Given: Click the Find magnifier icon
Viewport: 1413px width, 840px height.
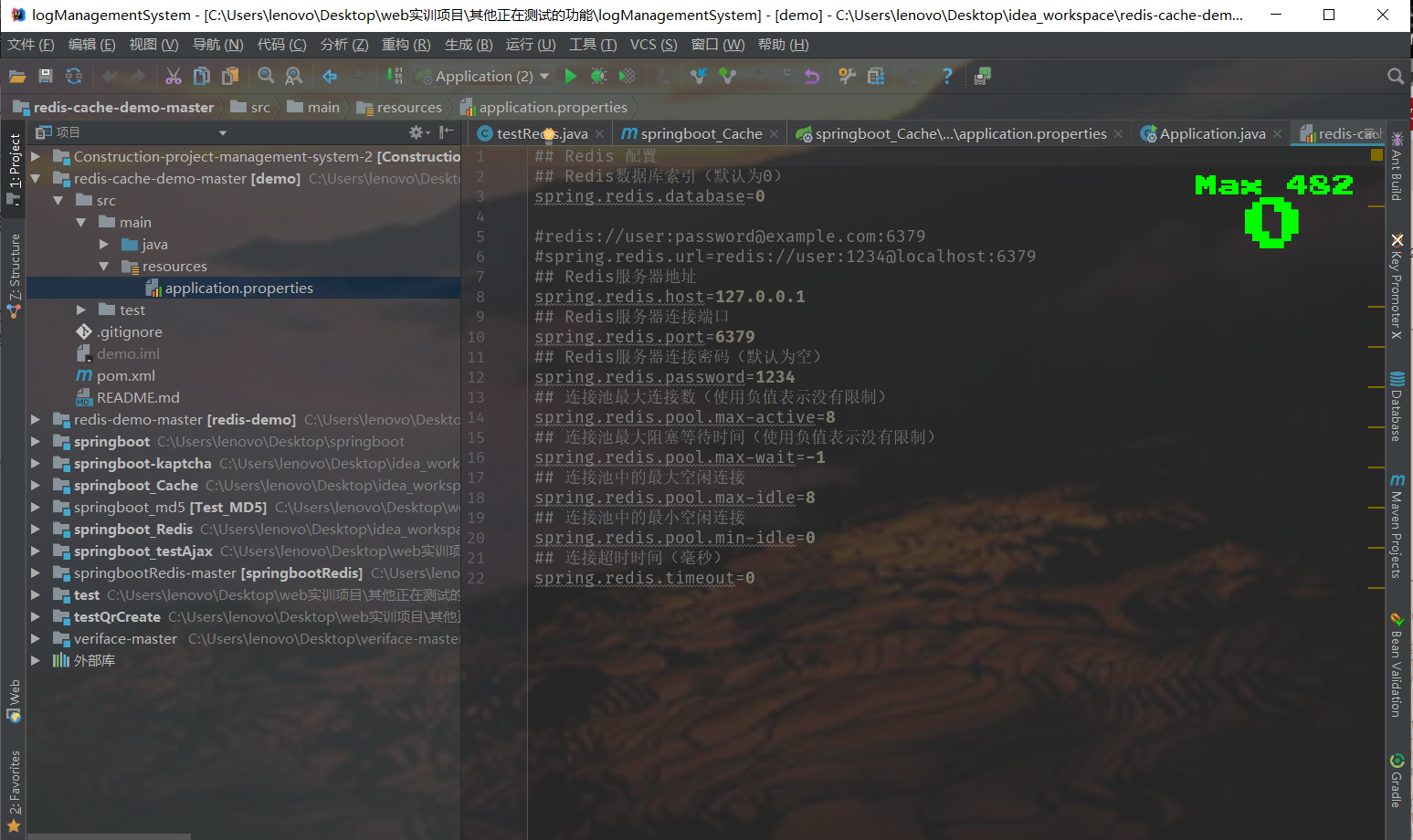Looking at the screenshot, I should 266,77.
